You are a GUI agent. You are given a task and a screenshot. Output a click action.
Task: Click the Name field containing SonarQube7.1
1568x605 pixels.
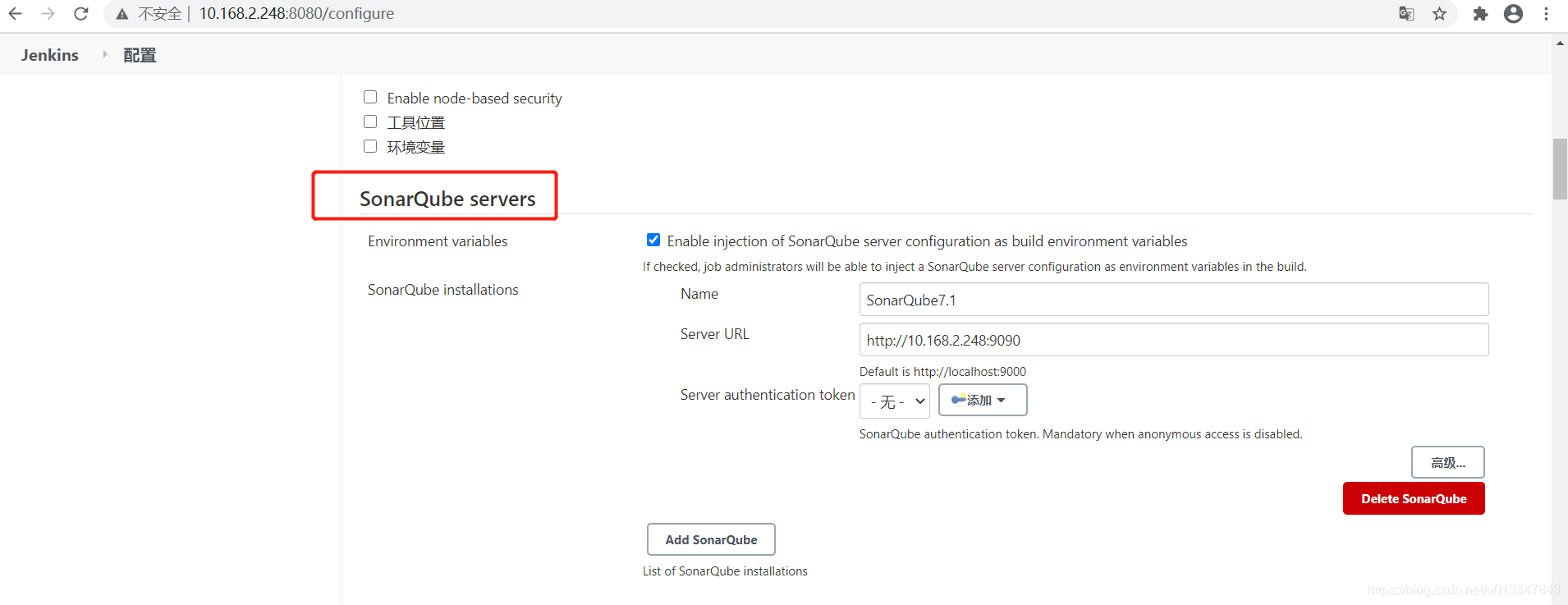point(1174,300)
